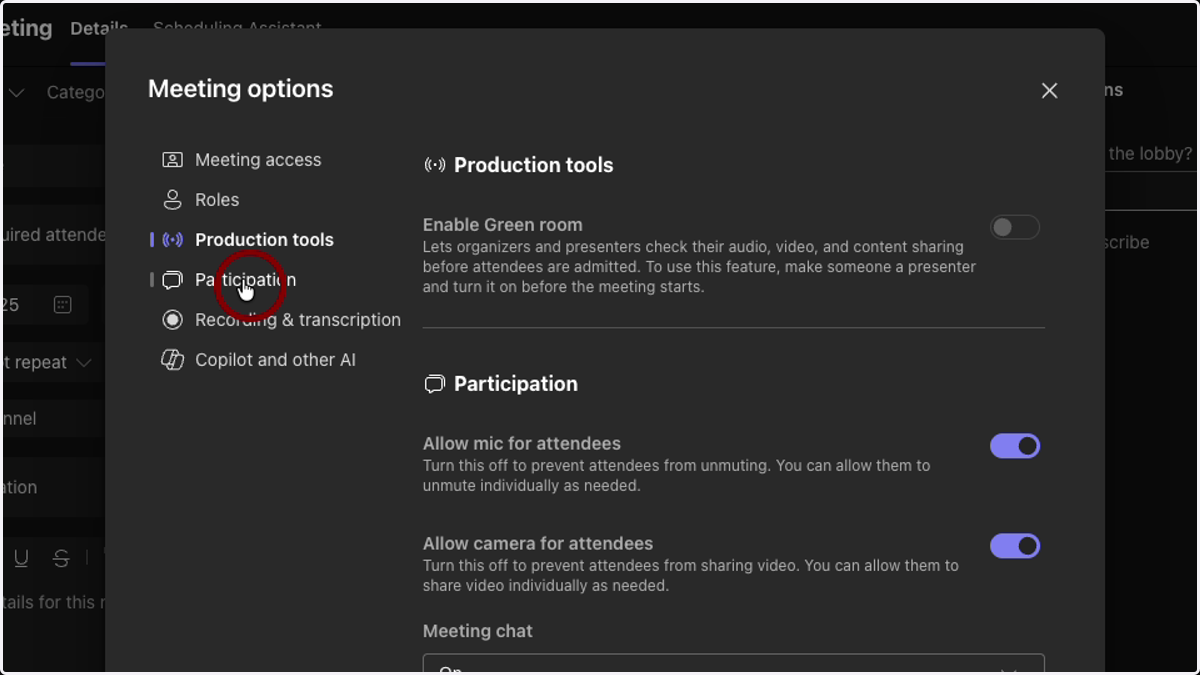Viewport: 1200px width, 675px height.
Task: Click the calendar date picker icon behind dialog
Action: tap(62, 305)
